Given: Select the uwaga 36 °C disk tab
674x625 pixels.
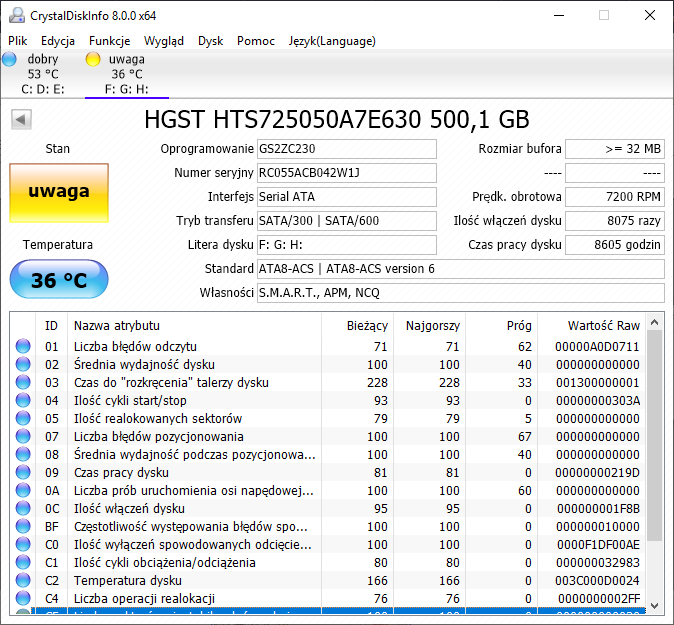Looking at the screenshot, I should 127,74.
